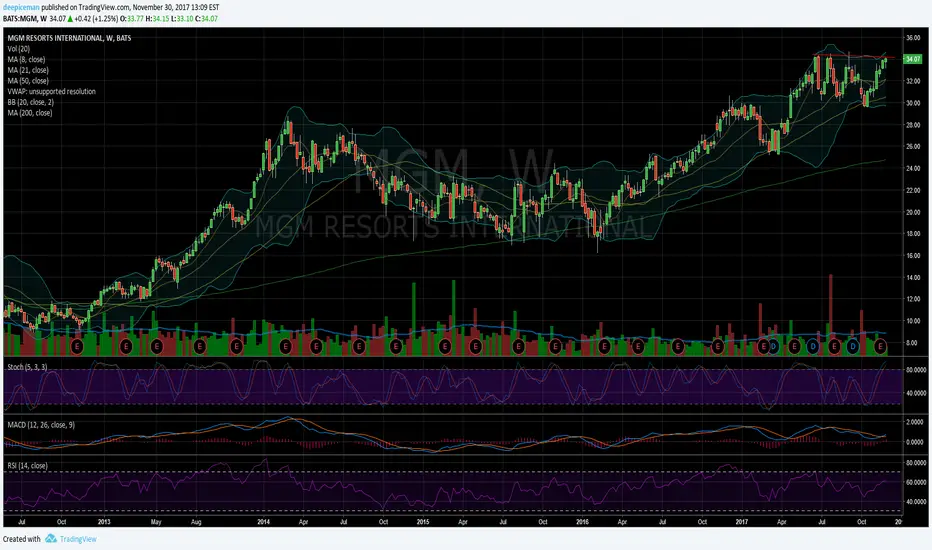Click the 20.00 price axis label

[x=912, y=212]
